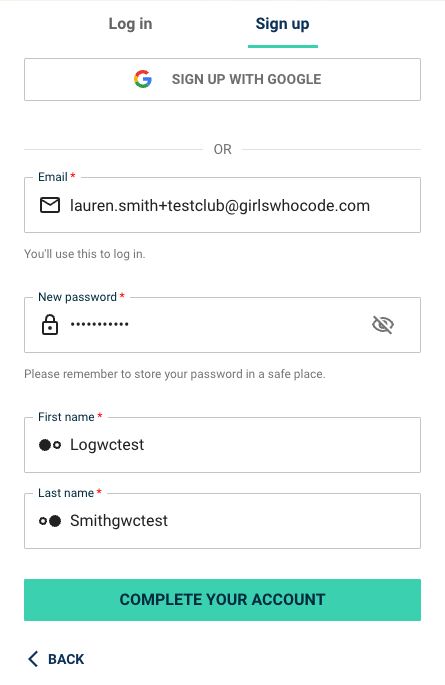Click the First name field's dots icon
This screenshot has width=445, height=685.
(50, 445)
